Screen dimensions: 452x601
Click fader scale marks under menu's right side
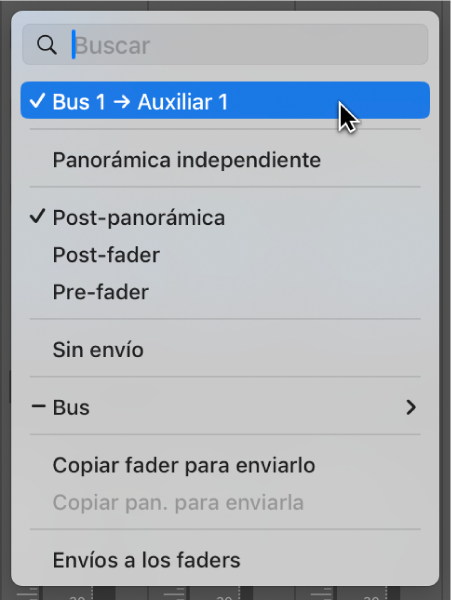322,593
